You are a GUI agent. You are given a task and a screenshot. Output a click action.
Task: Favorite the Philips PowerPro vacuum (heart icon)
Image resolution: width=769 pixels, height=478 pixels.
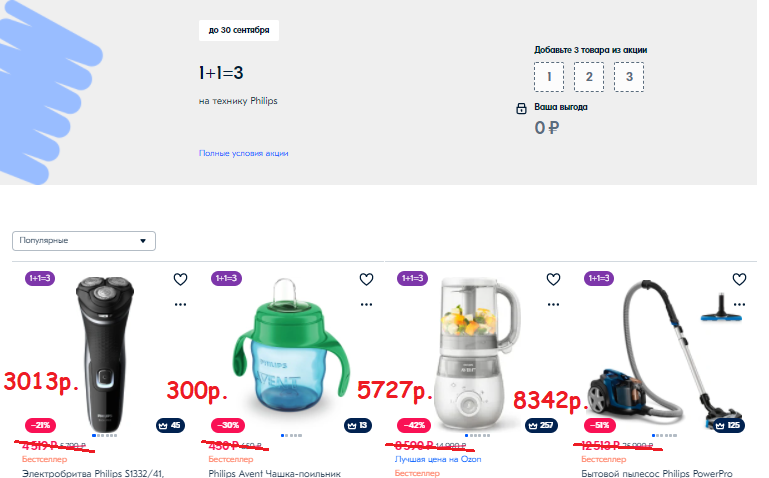tap(740, 279)
